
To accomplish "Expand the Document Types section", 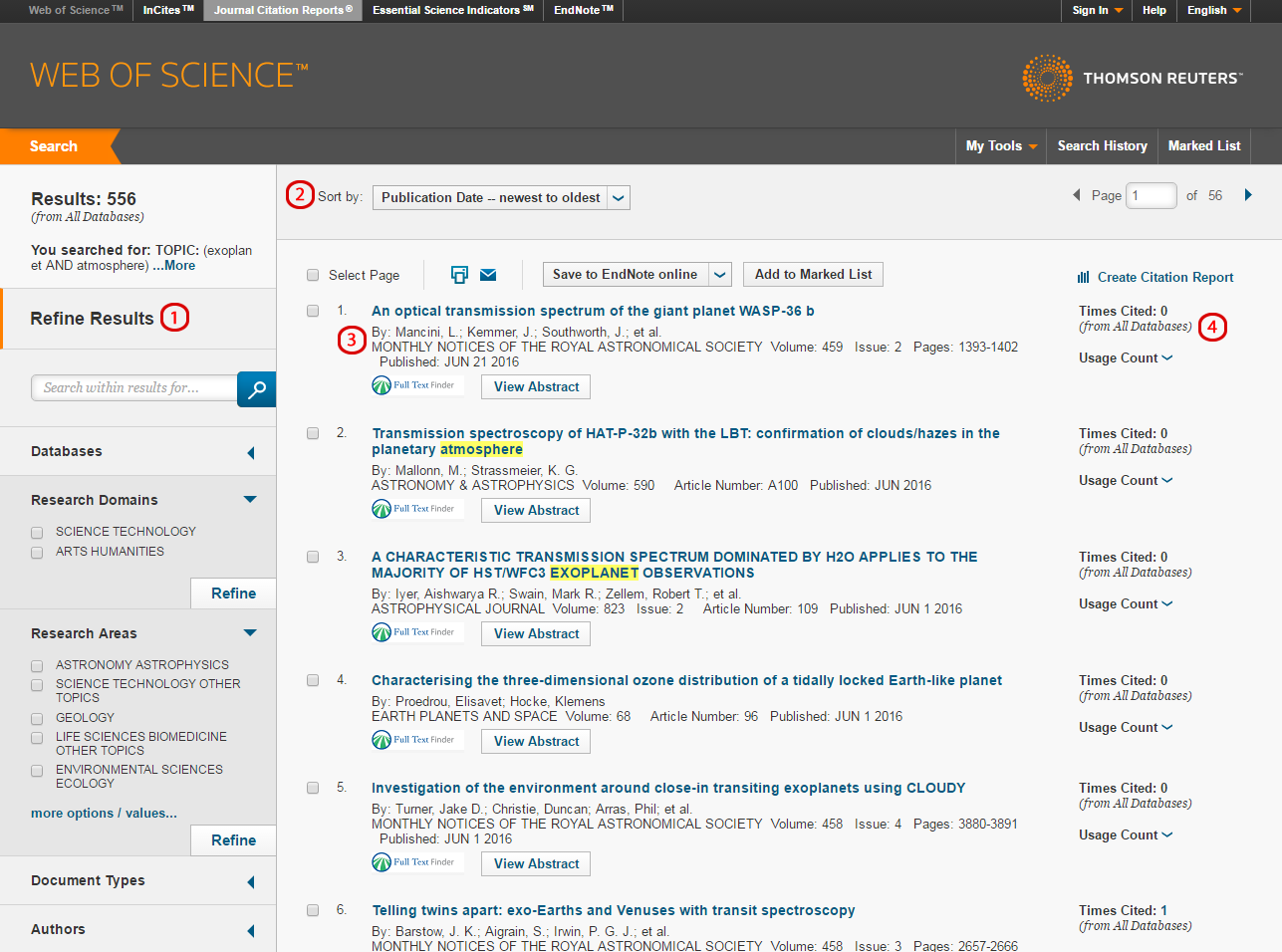I will (251, 882).
